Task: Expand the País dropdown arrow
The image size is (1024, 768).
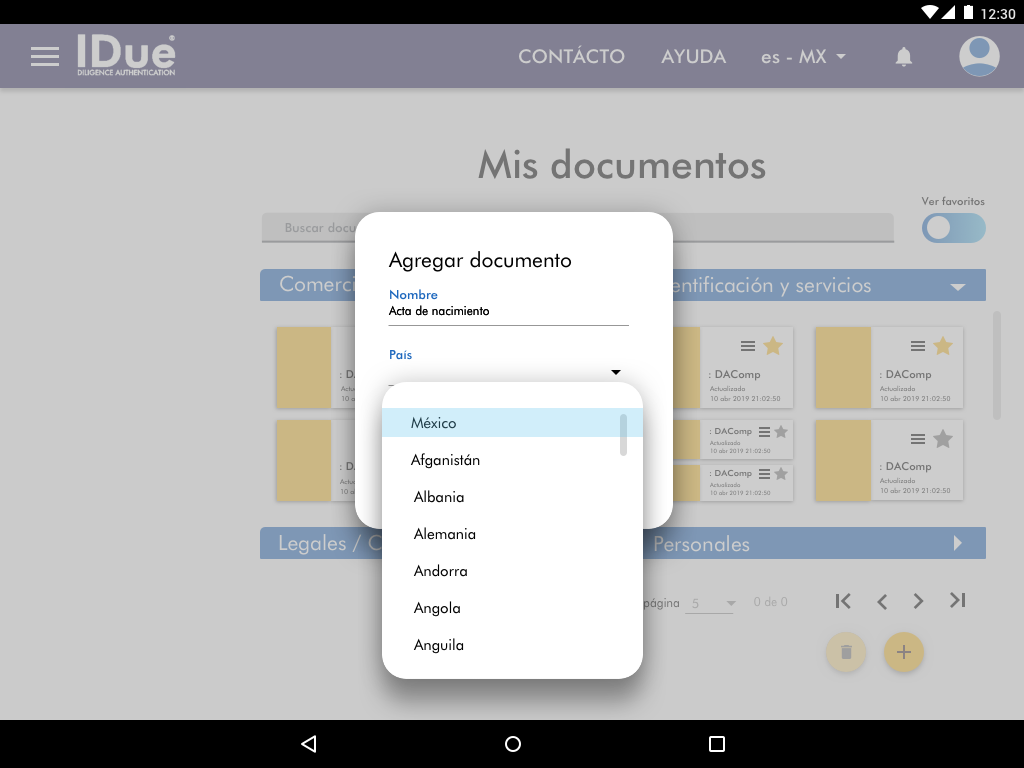Action: click(x=615, y=373)
